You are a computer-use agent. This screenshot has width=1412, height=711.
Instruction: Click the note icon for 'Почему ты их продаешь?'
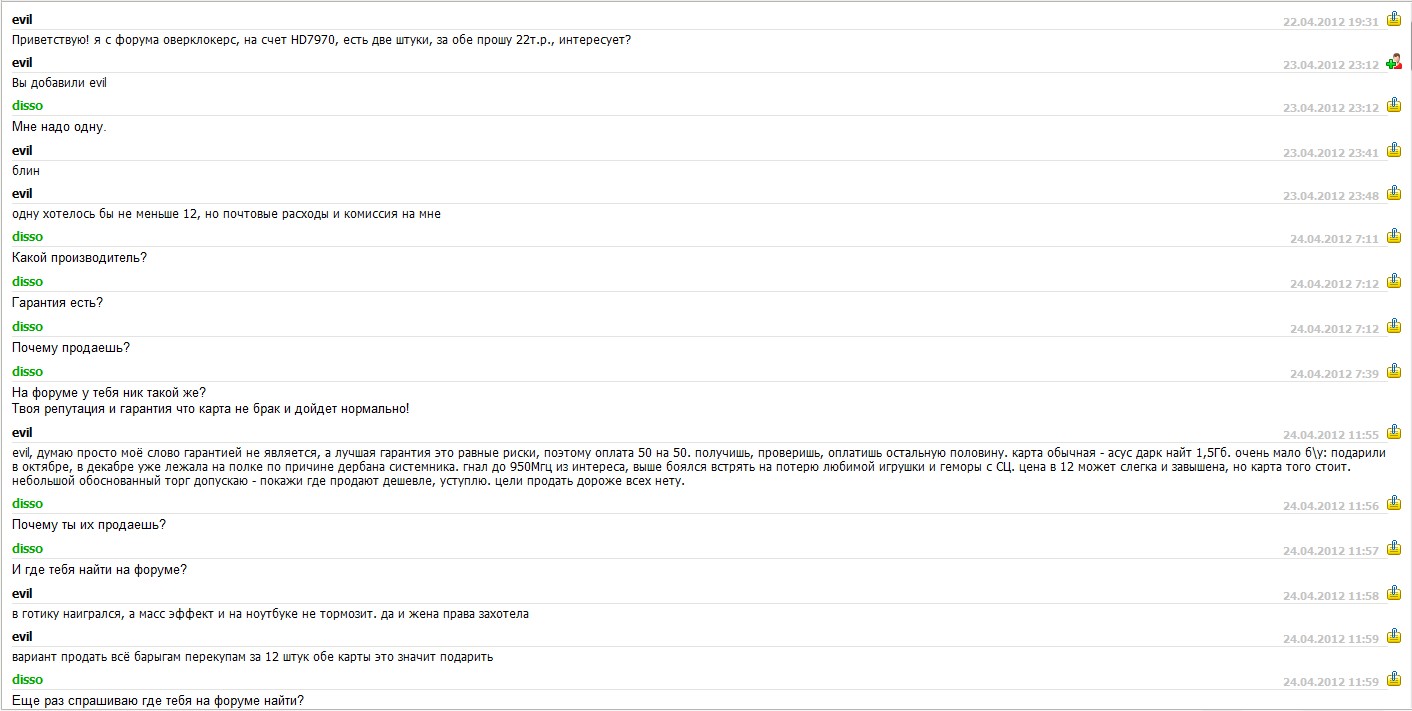click(1394, 504)
